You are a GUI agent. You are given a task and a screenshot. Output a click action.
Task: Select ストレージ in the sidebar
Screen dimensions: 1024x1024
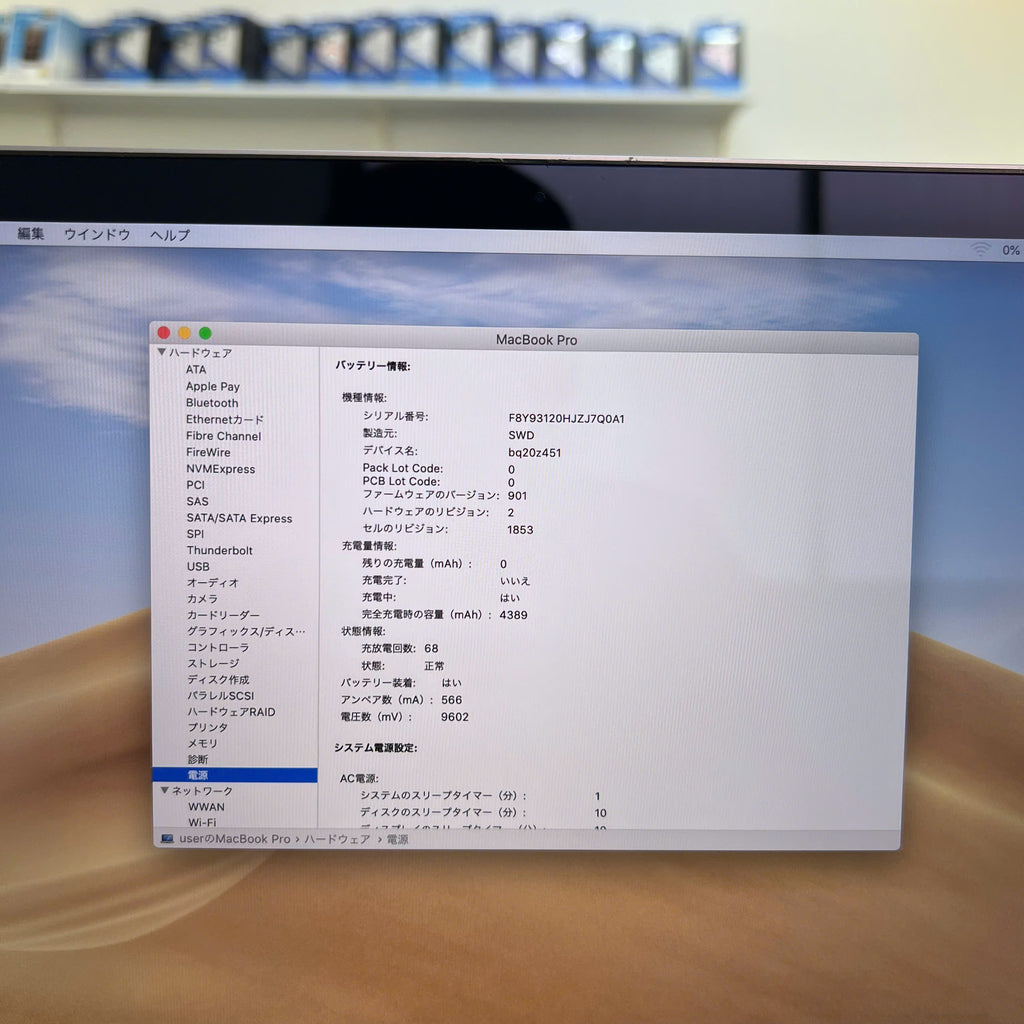tap(214, 663)
